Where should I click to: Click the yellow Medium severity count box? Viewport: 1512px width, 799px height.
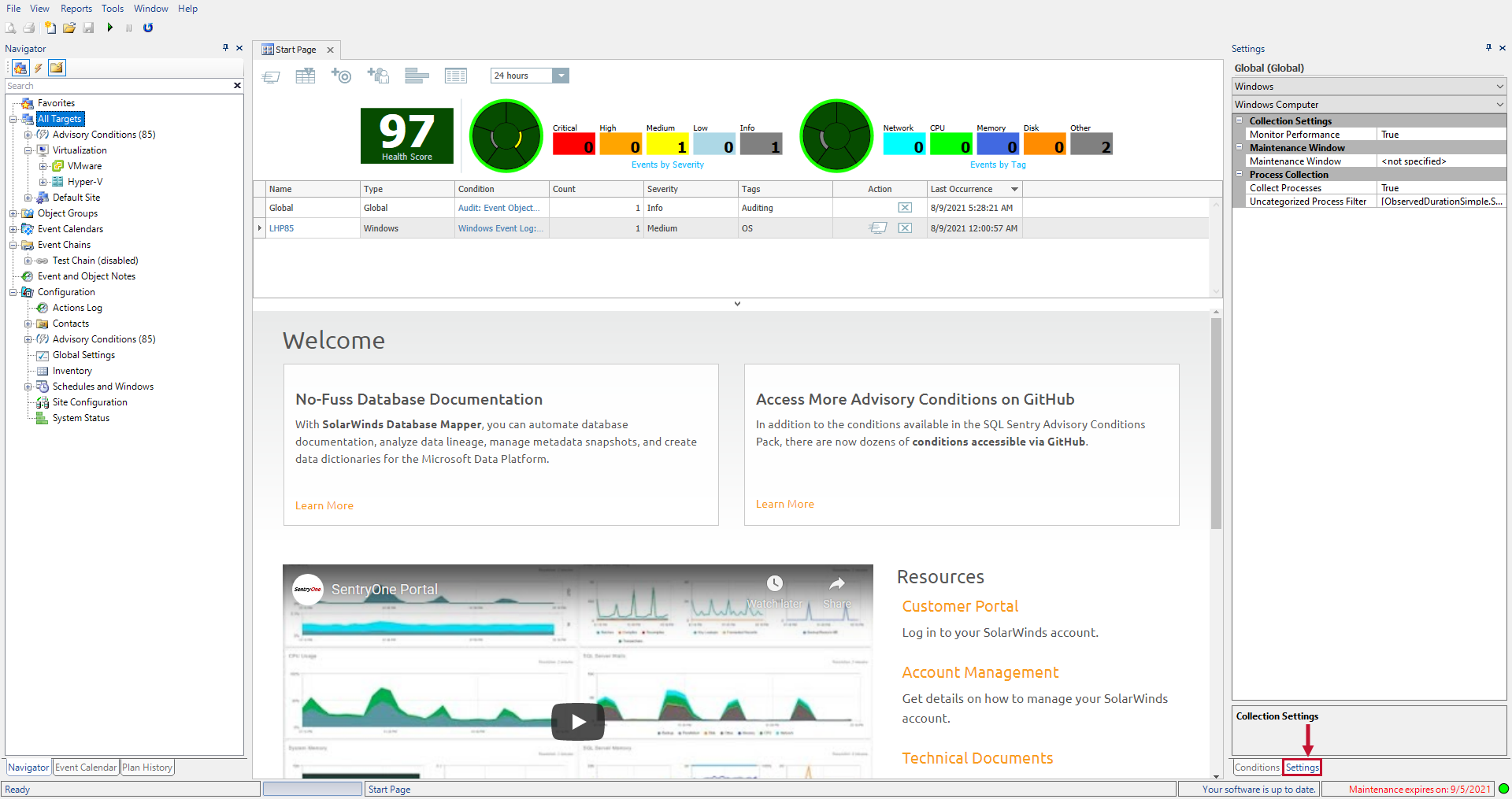point(667,145)
